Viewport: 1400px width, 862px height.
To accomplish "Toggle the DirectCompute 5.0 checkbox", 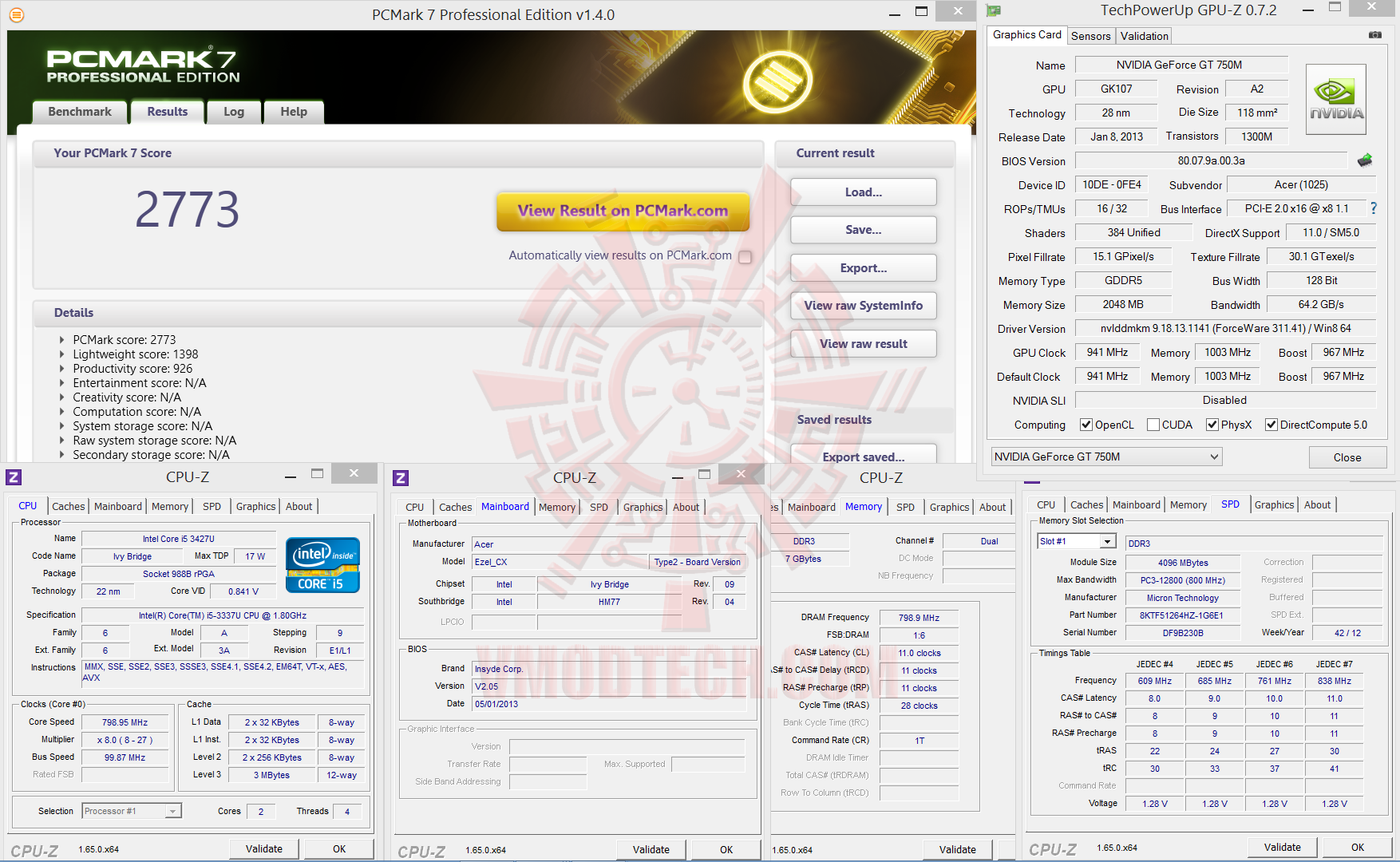I will click(x=1271, y=425).
